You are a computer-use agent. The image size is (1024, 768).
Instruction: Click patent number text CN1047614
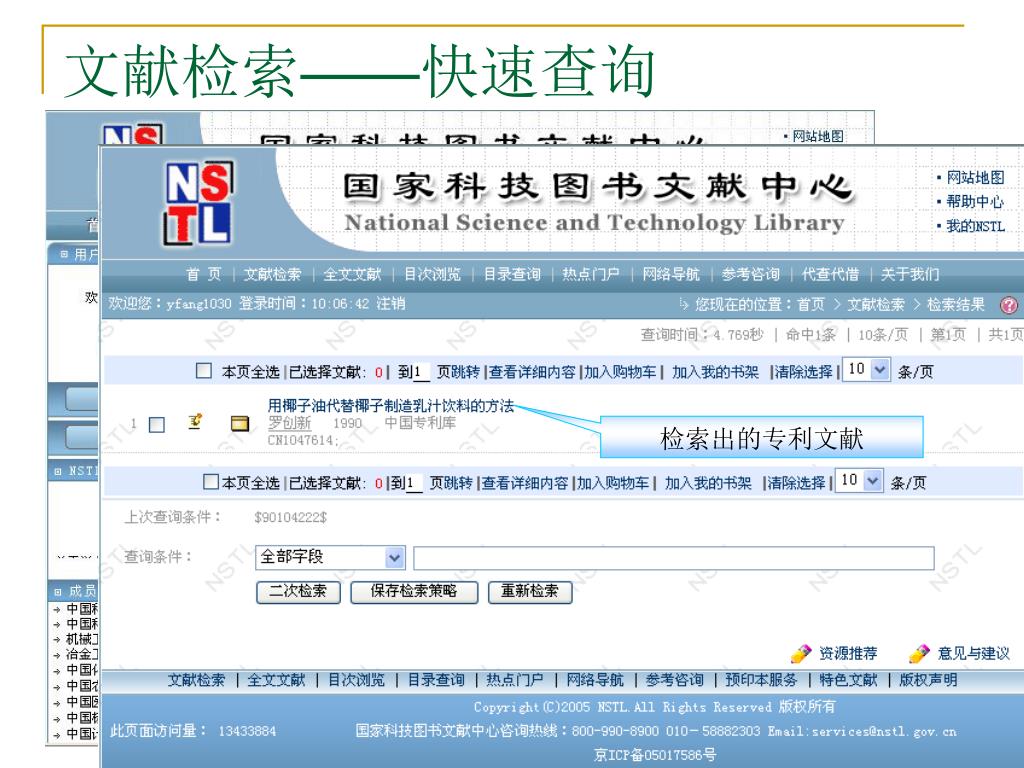(x=301, y=440)
